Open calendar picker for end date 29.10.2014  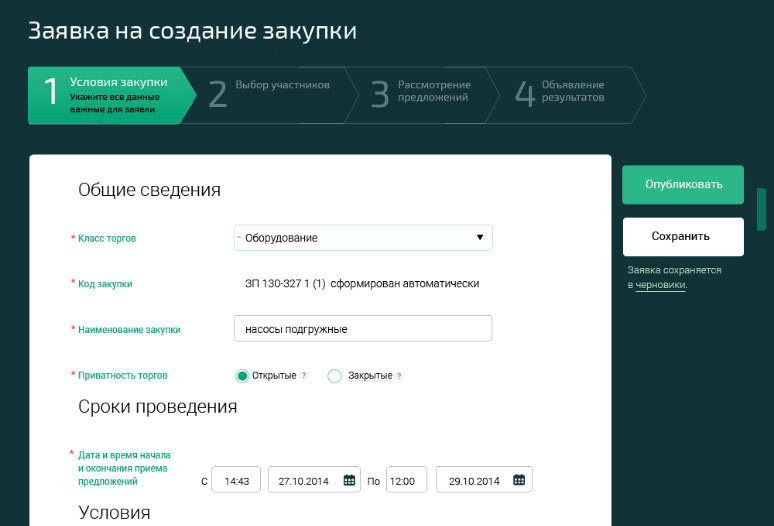point(518,480)
